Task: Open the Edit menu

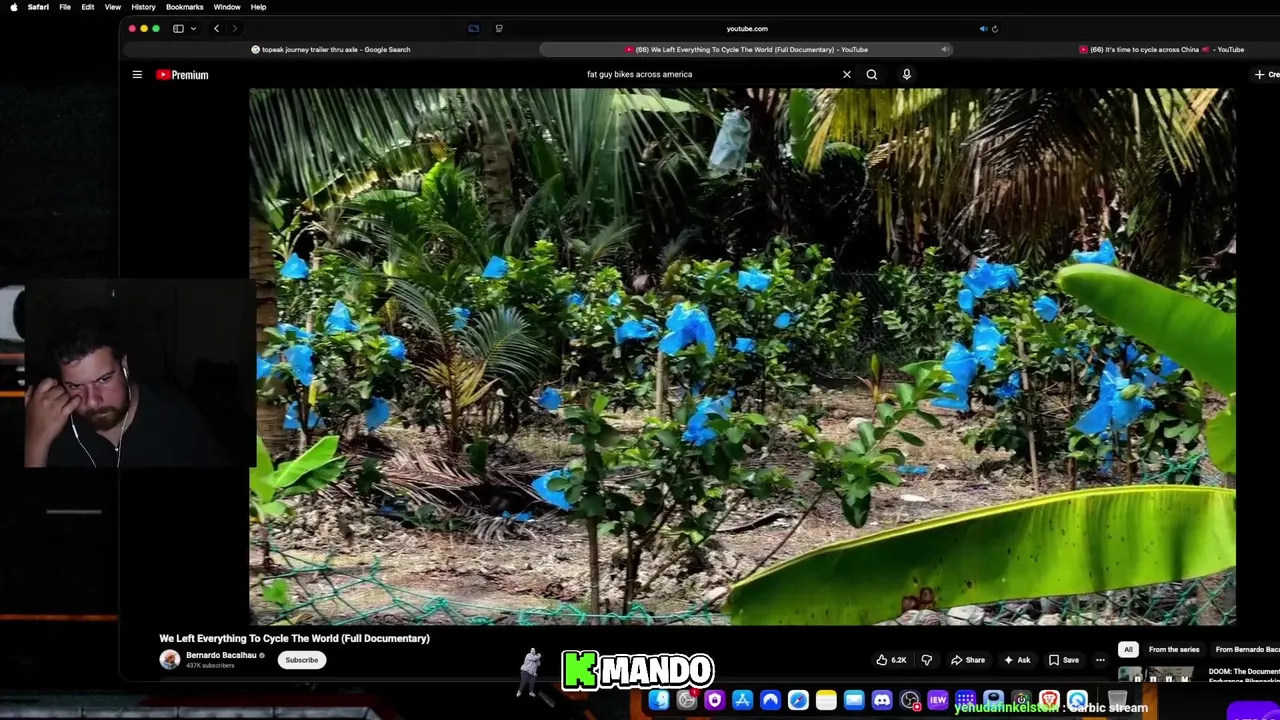Action: (88, 7)
